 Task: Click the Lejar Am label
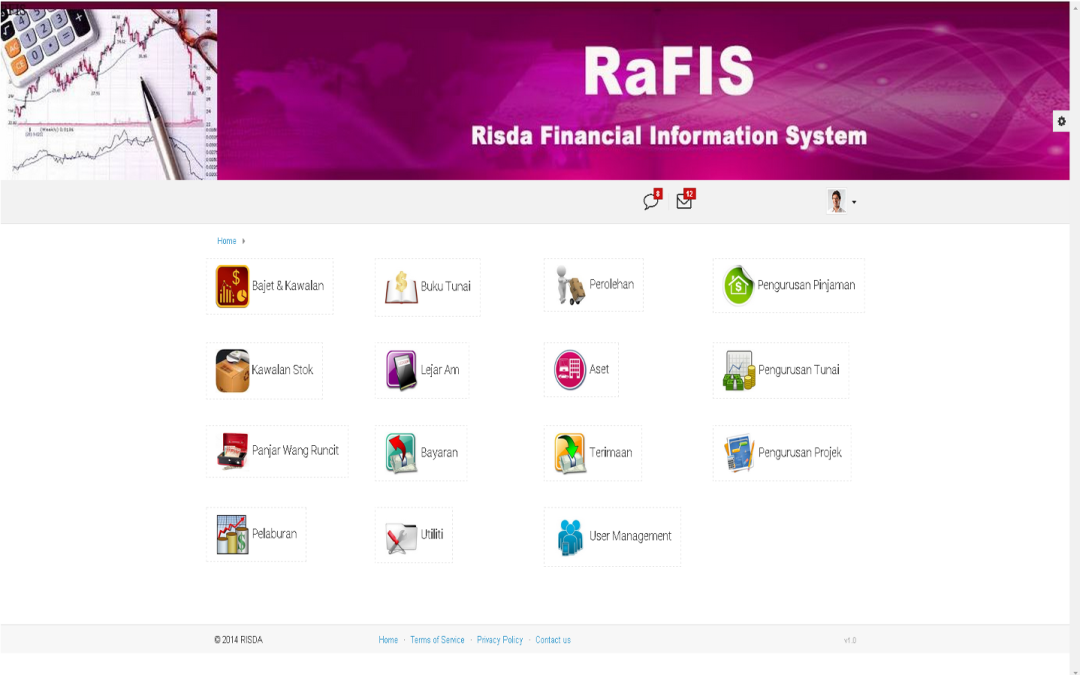[440, 370]
